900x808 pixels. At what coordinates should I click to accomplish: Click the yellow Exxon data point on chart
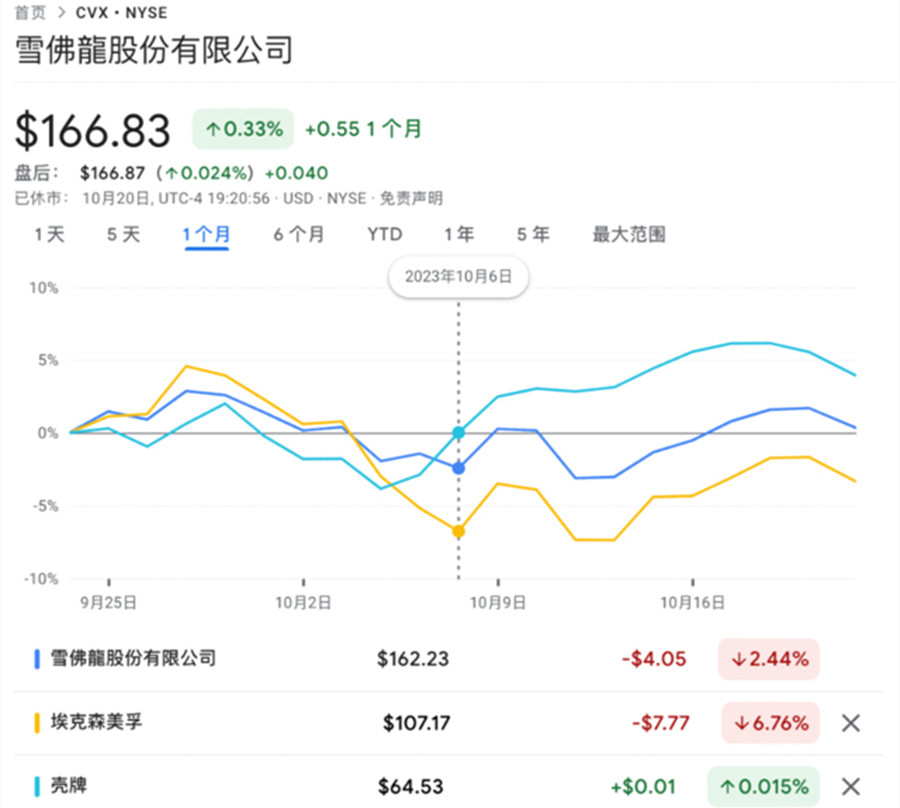tap(459, 531)
